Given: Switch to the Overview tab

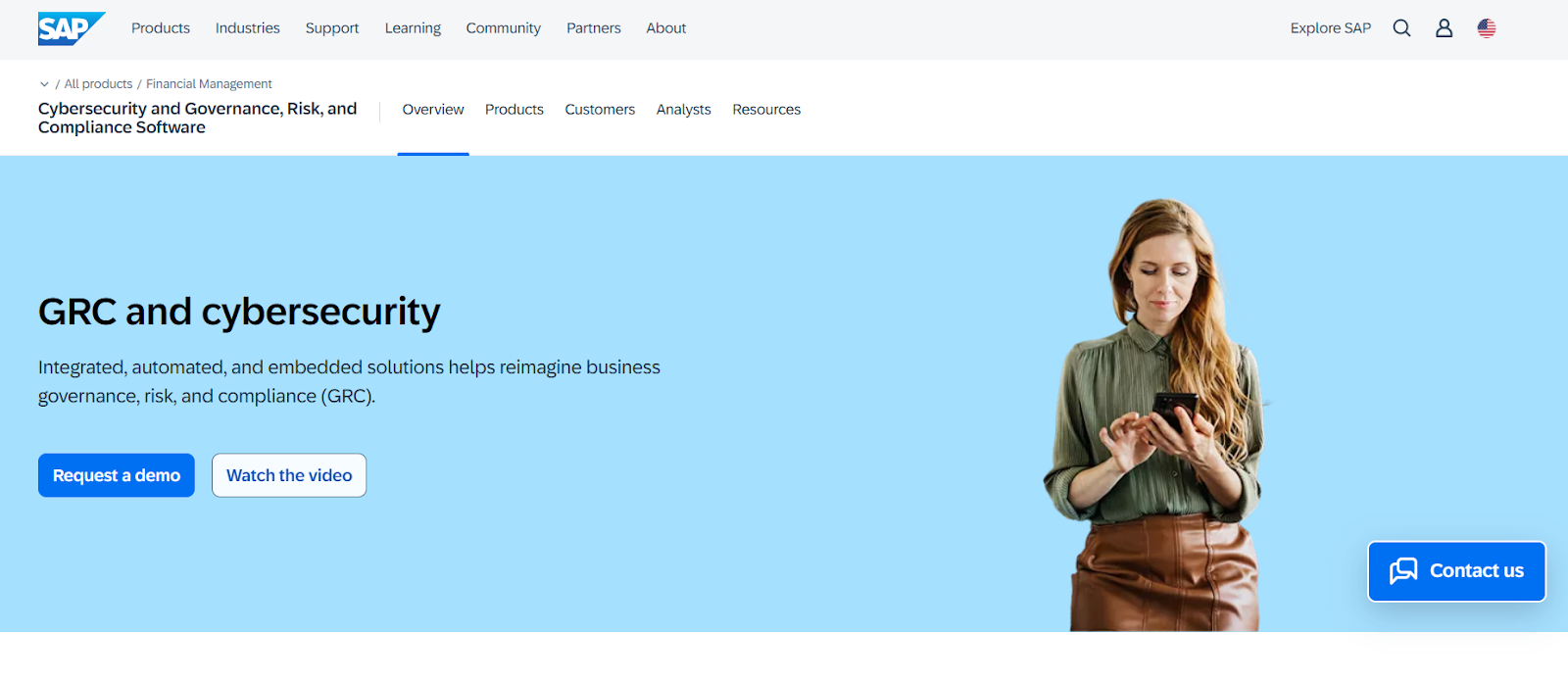Looking at the screenshot, I should [x=433, y=110].
